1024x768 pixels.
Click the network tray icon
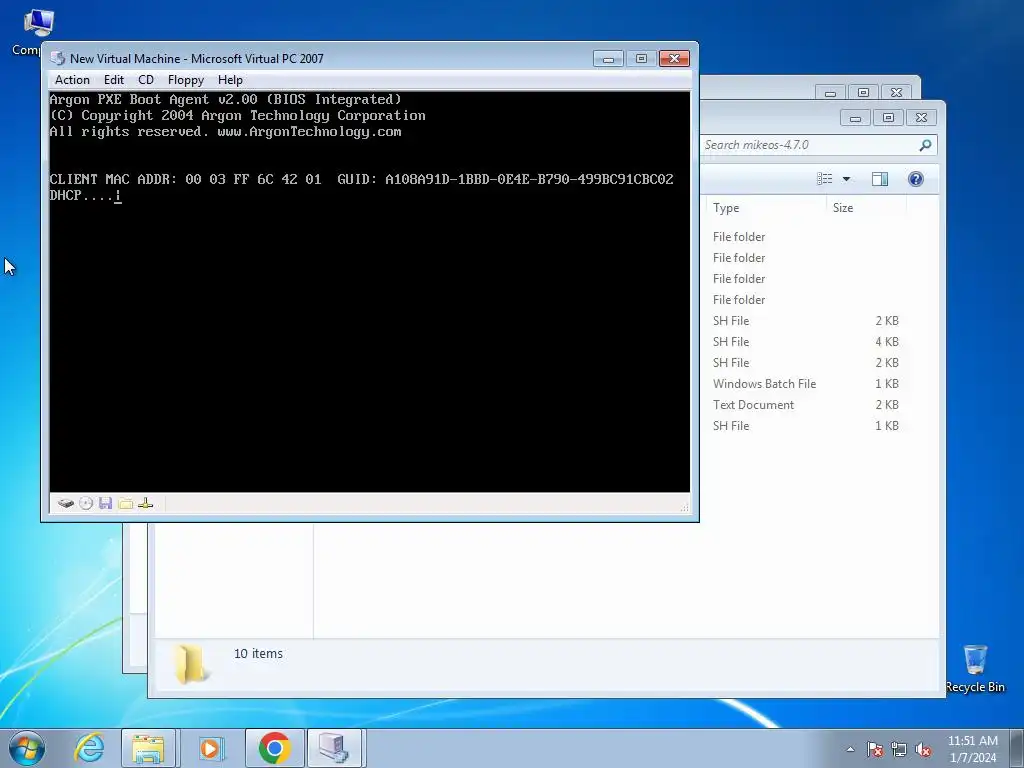tap(899, 749)
